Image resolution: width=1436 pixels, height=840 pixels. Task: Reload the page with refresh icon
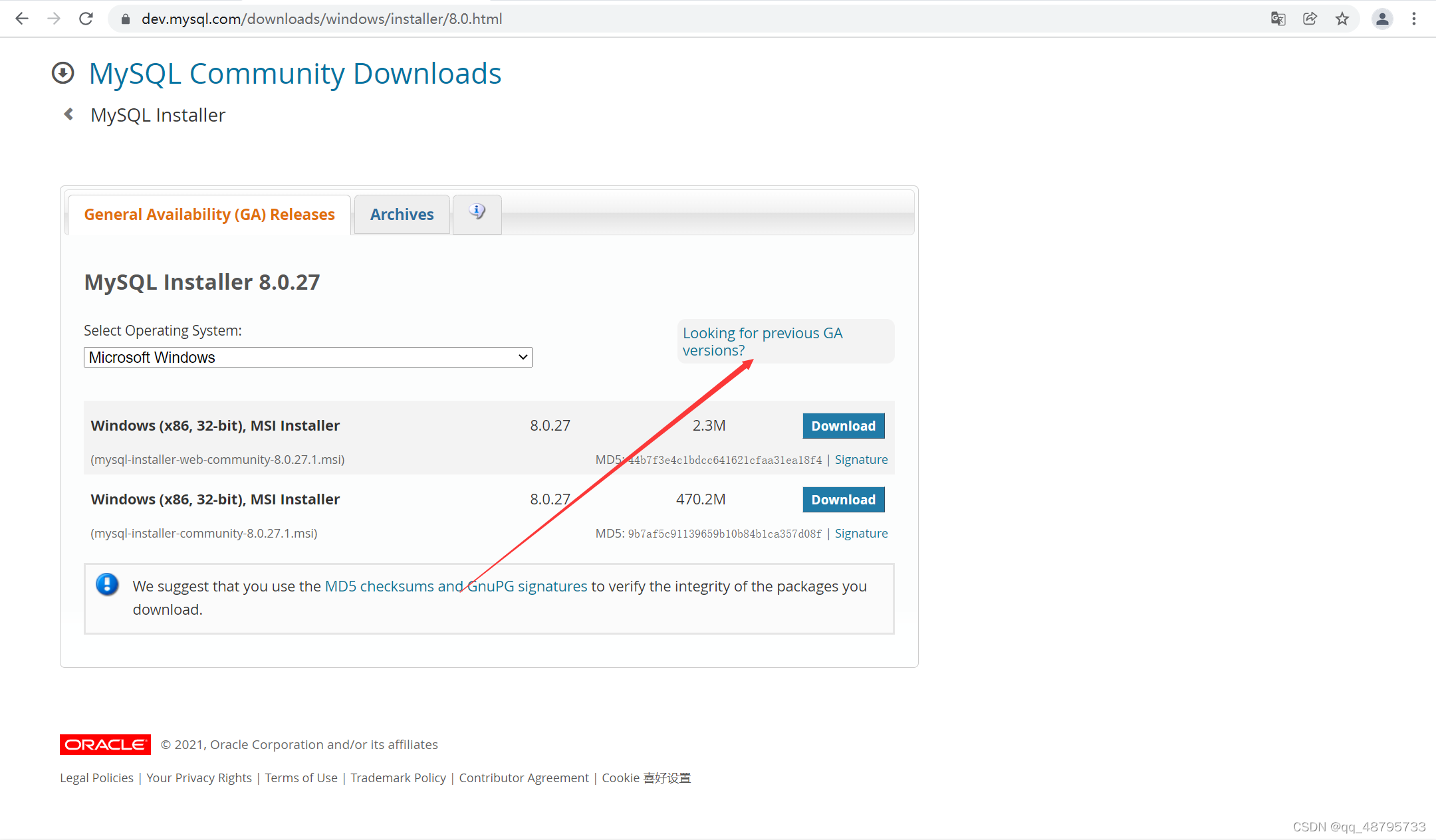coord(86,19)
